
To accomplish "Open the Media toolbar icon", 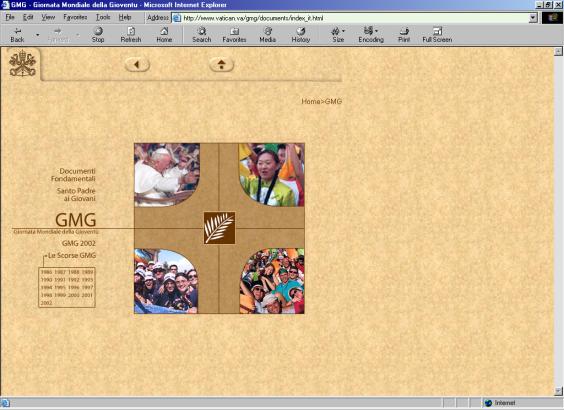I will 268,31.
